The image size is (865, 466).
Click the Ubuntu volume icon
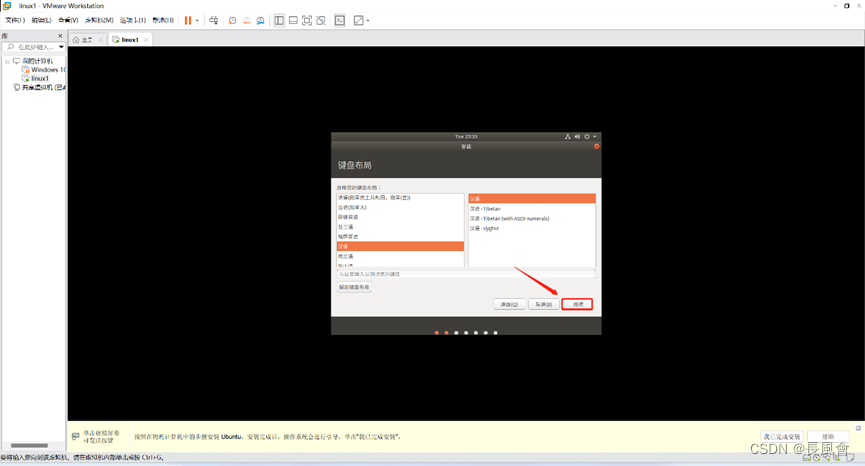pos(577,137)
